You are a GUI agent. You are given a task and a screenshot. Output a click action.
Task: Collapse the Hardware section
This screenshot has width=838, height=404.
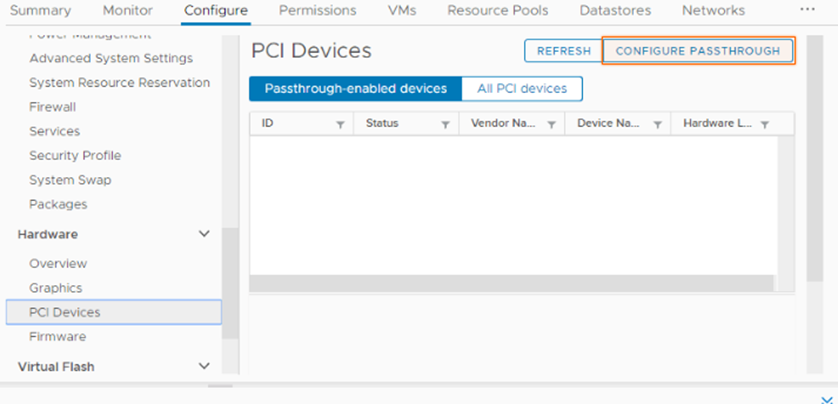204,234
